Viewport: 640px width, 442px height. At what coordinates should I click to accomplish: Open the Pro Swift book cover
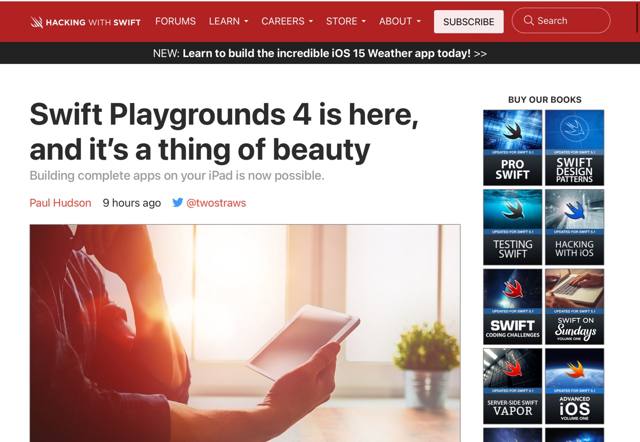tap(512, 147)
